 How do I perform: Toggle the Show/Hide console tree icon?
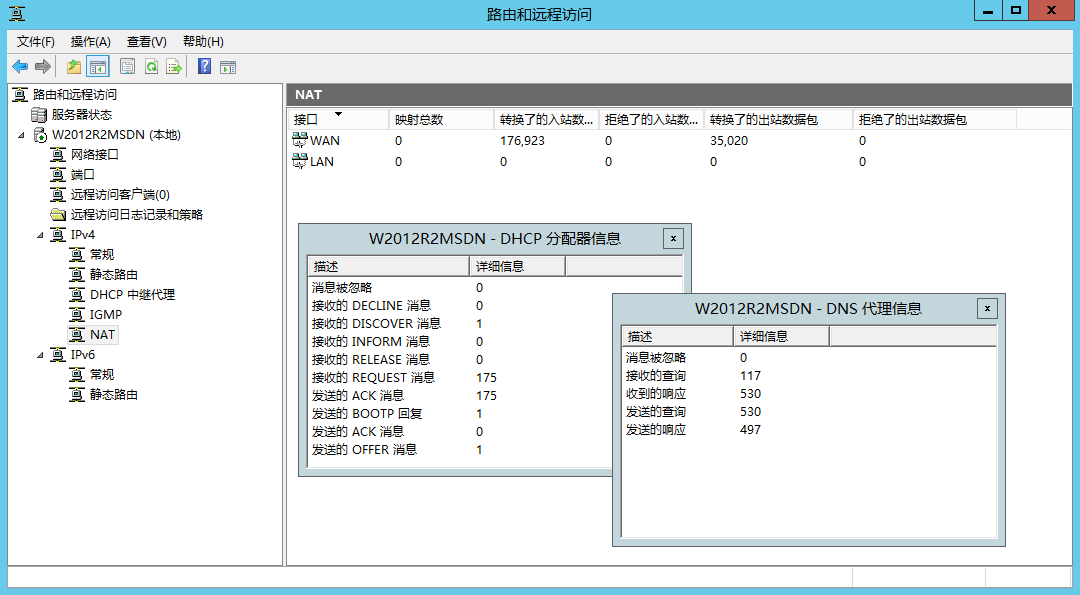click(96, 66)
